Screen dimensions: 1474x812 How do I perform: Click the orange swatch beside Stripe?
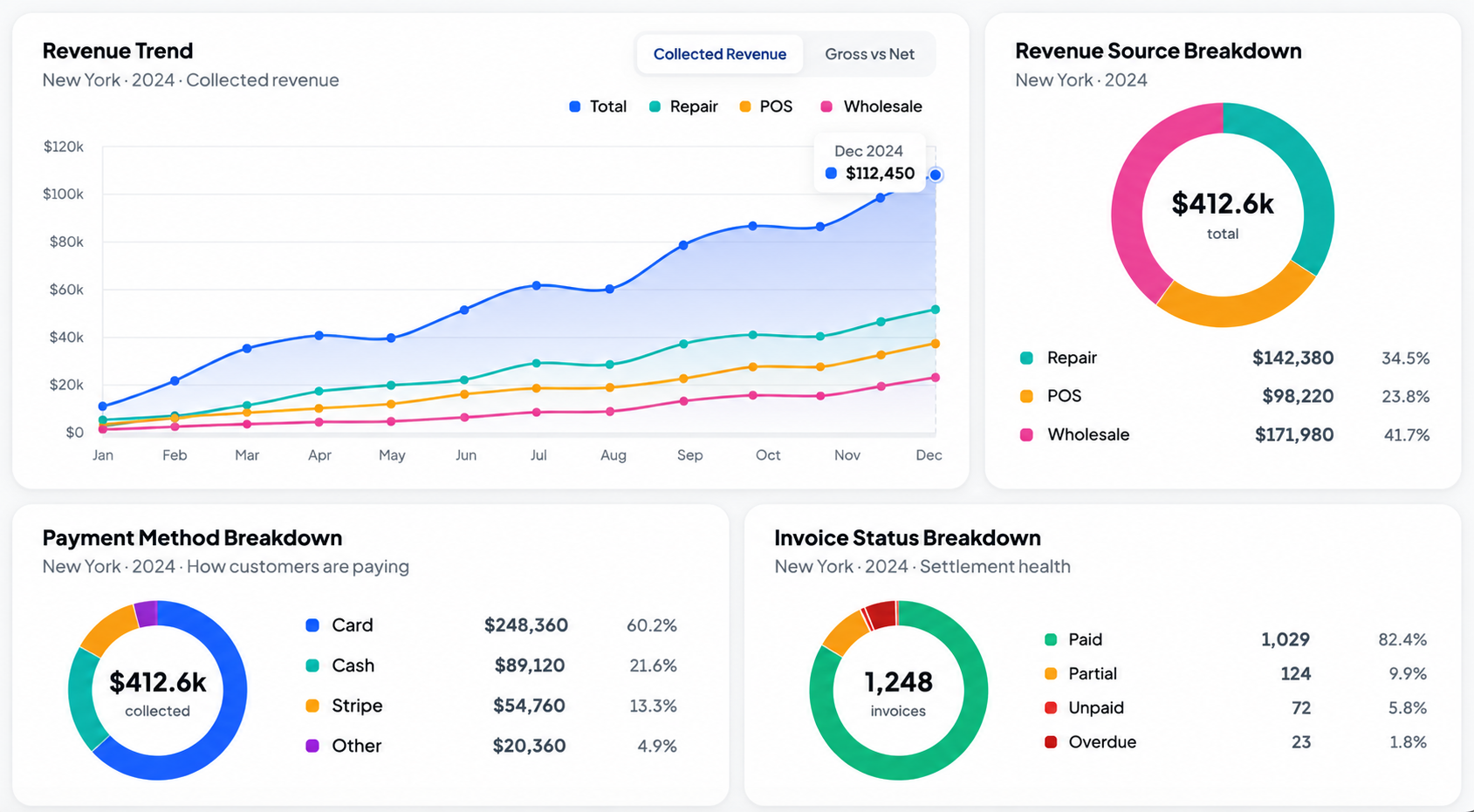pyautogui.click(x=312, y=706)
